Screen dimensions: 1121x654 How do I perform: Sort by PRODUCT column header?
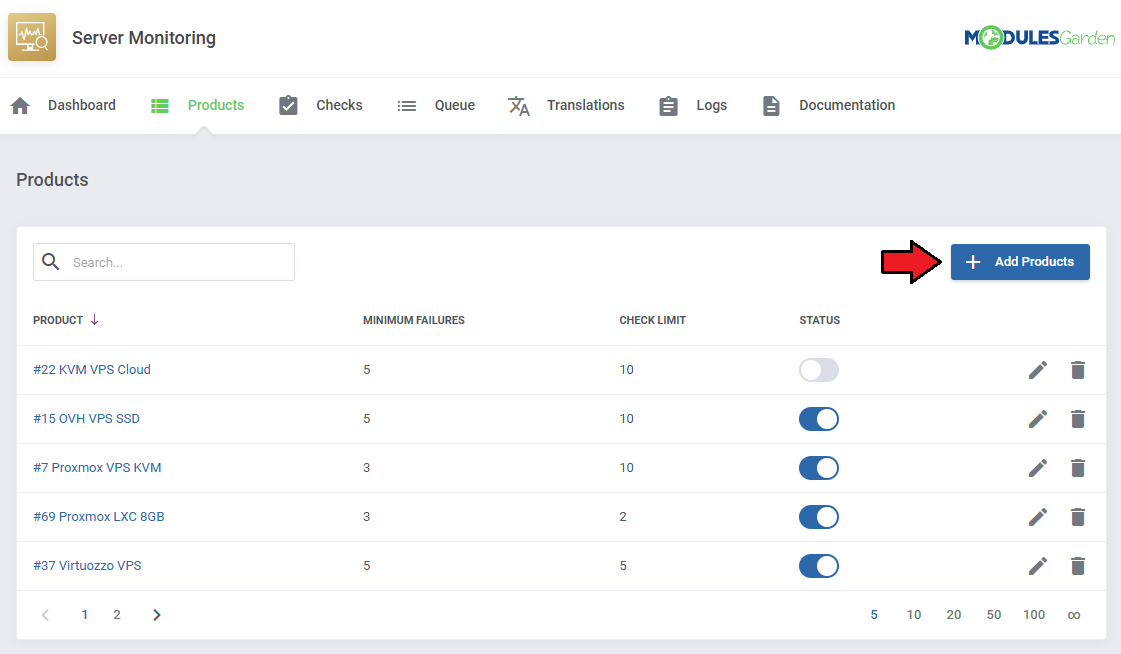(x=58, y=320)
